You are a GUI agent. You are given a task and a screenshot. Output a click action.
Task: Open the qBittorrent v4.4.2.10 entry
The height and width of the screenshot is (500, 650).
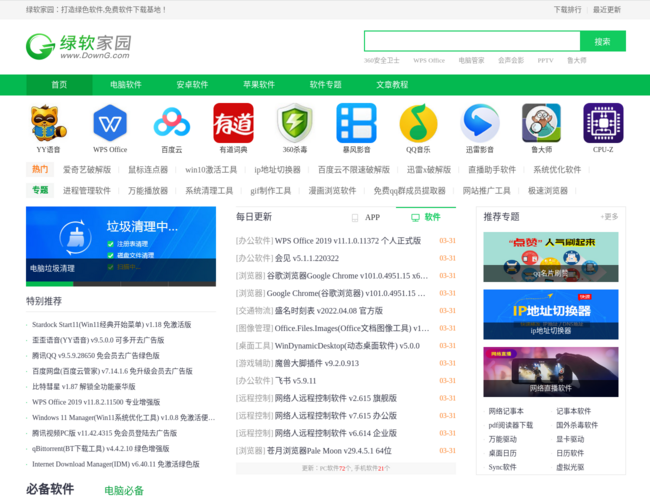click(101, 449)
